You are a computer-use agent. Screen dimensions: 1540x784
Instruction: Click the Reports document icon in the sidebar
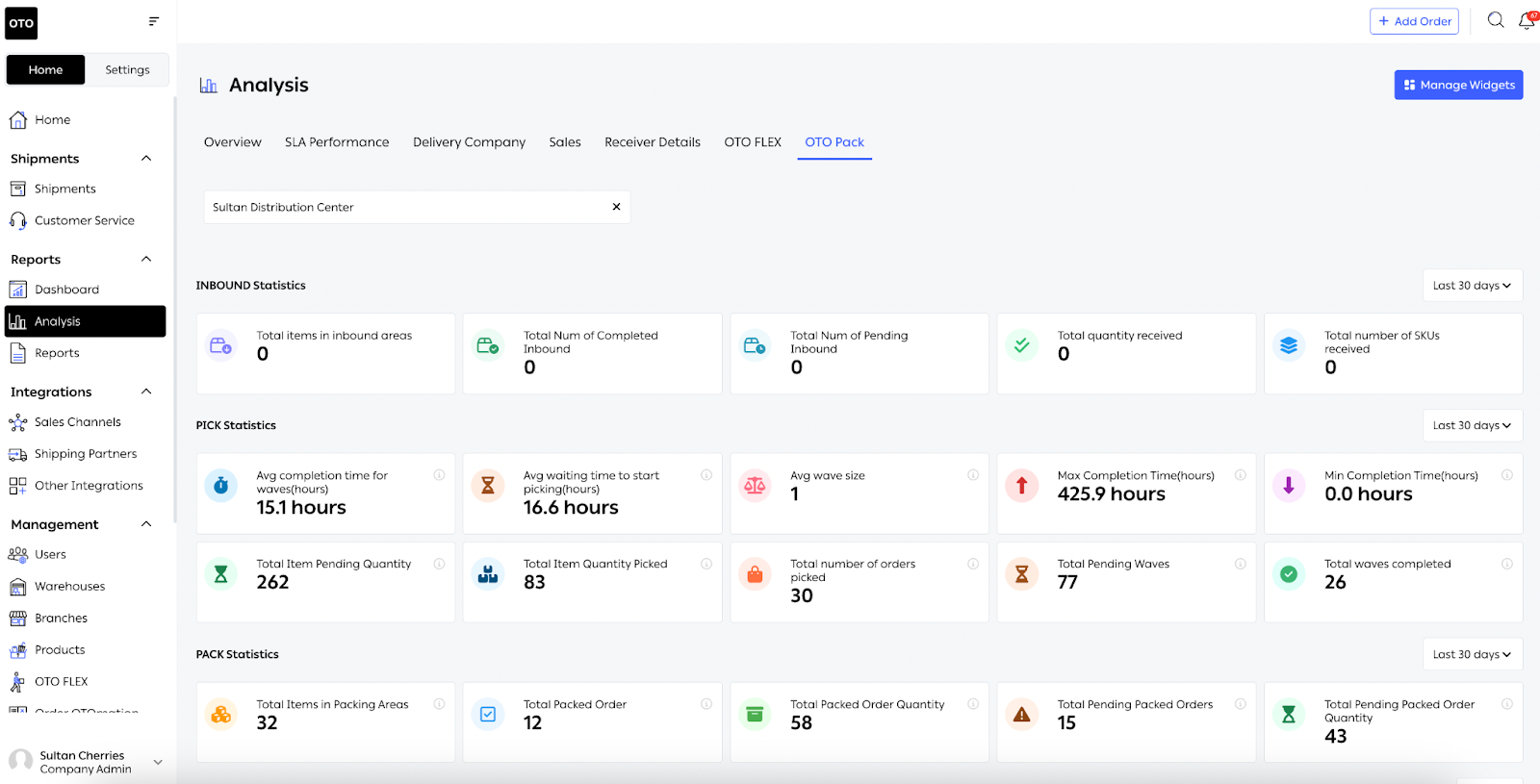pos(17,353)
